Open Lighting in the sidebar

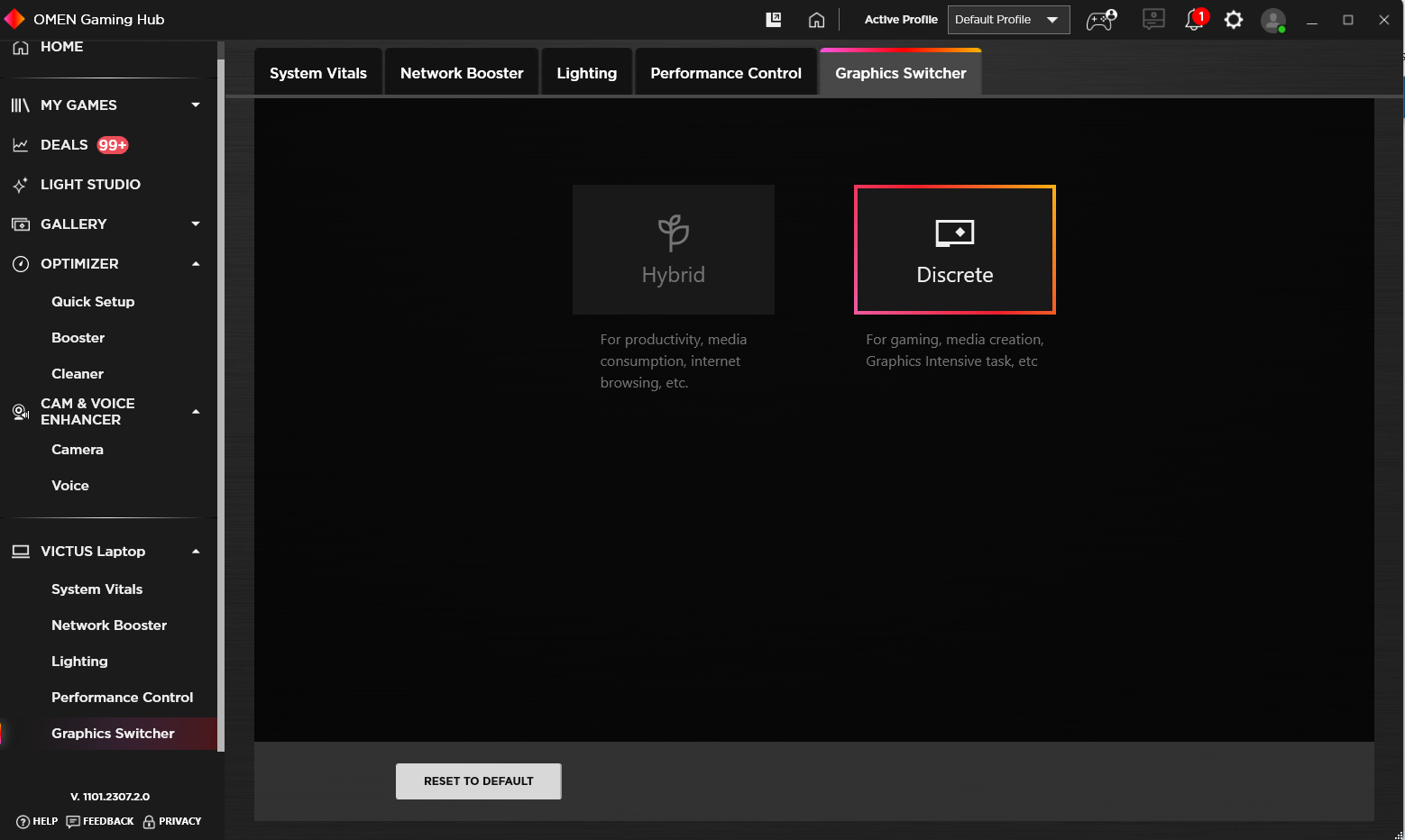pyautogui.click(x=79, y=662)
